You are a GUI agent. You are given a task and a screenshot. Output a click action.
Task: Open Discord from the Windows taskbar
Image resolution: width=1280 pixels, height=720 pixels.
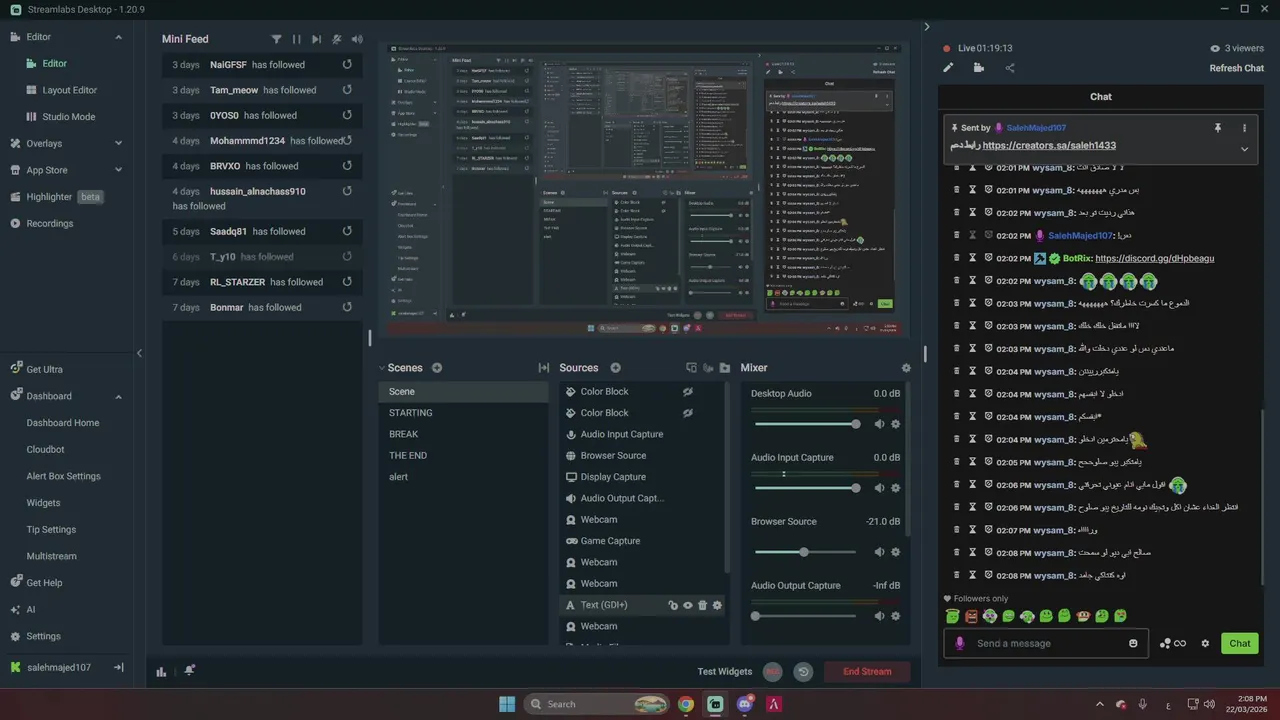point(744,704)
